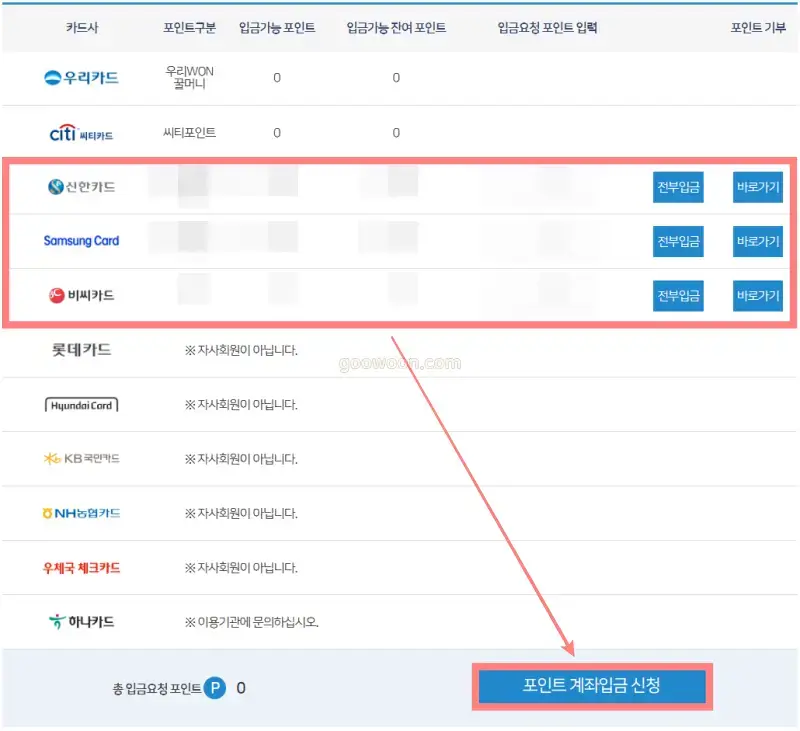This screenshot has width=800, height=731.
Task: Click the 카드사 column header
Action: (82, 28)
